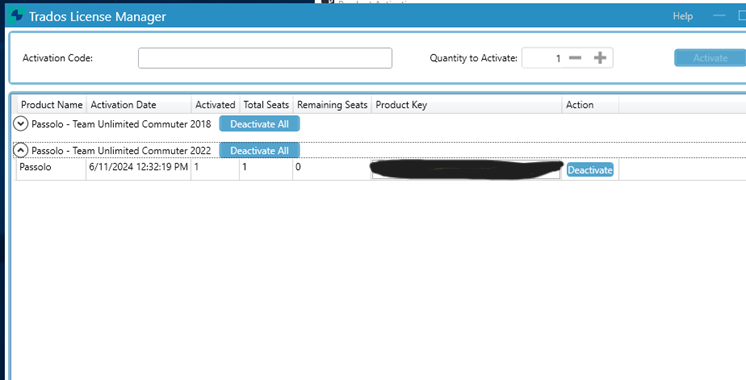Select the 6/11/2024 12:32:19 PM date cell
The image size is (746, 380).
(x=138, y=169)
